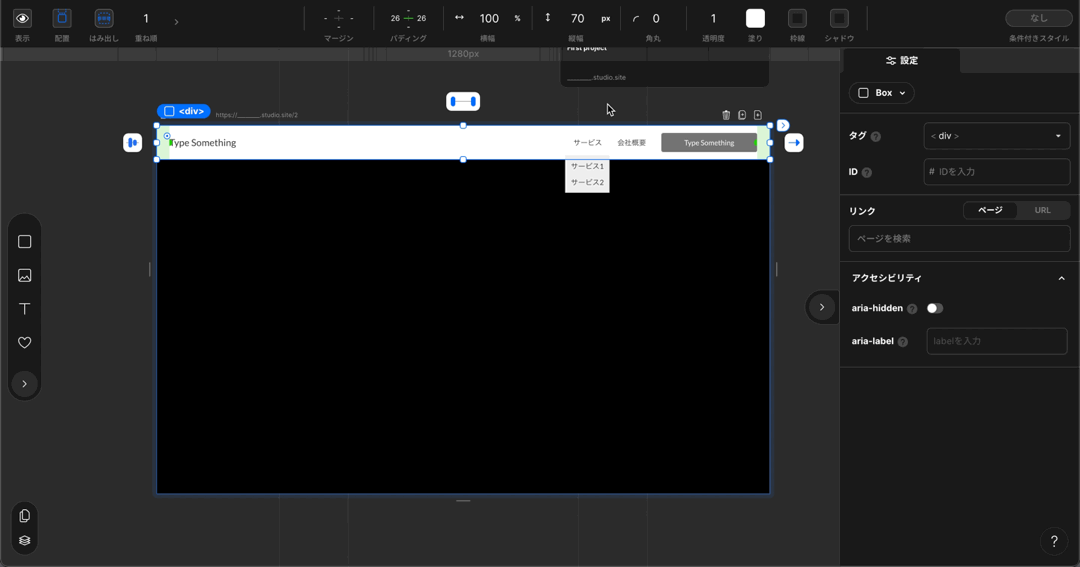Open the layers icon at bottom left

pyautogui.click(x=24, y=540)
